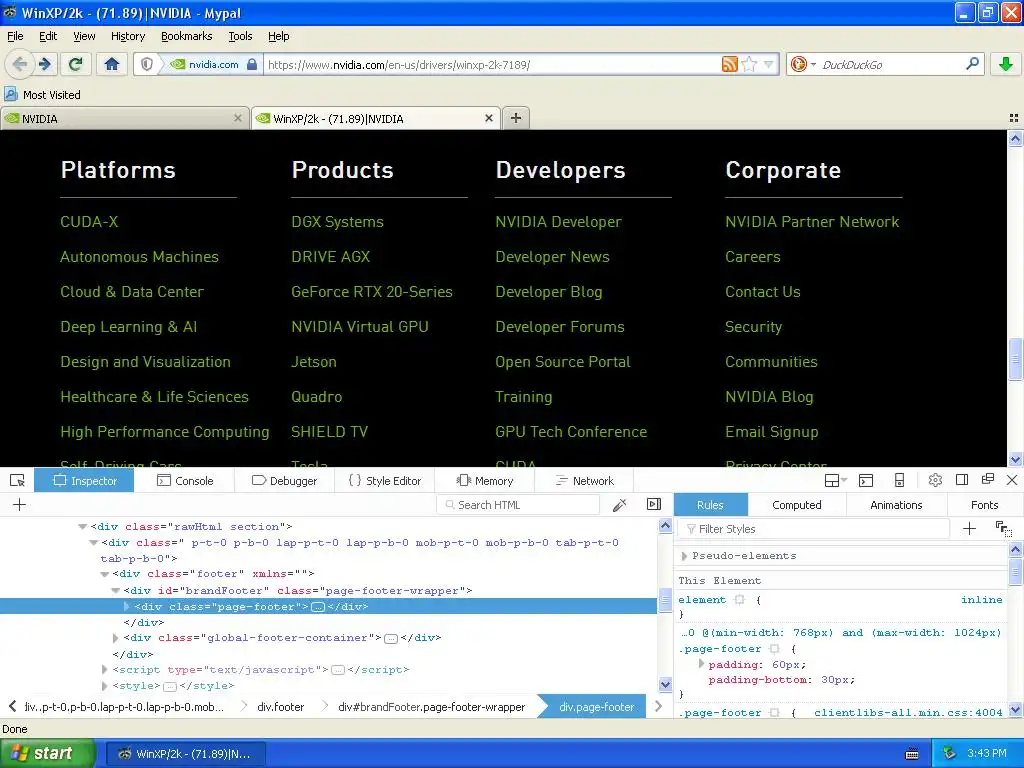The width and height of the screenshot is (1024, 768).
Task: Open the DGX Systems link
Action: [x=338, y=222]
